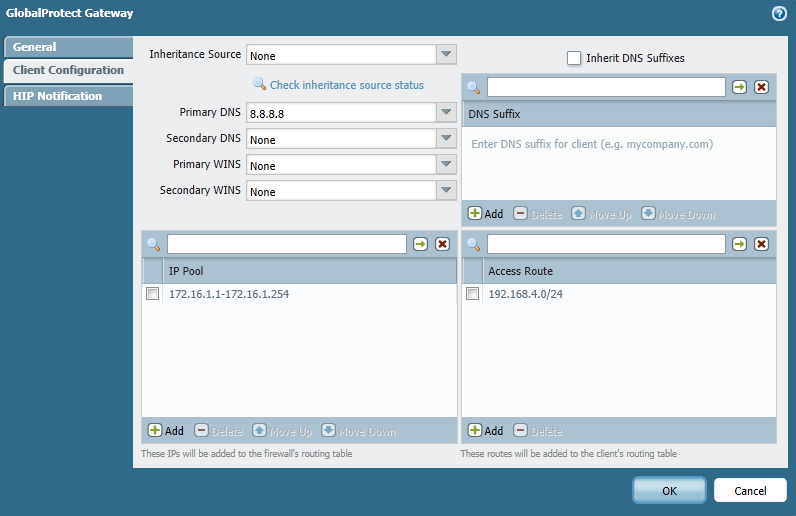Click search magnifier in Access Route panel
This screenshot has height=516, width=796.
[x=474, y=244]
